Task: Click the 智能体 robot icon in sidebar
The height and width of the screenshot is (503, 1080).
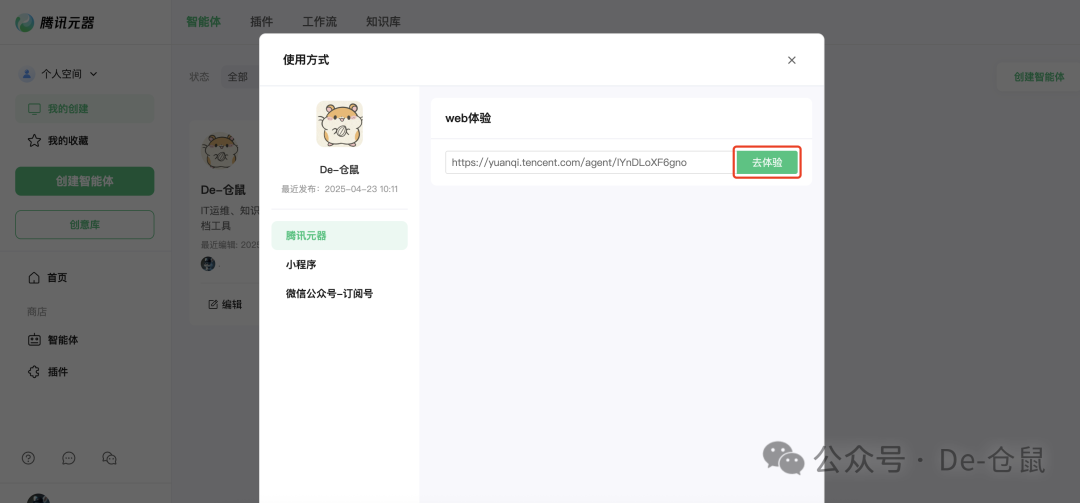Action: [x=34, y=340]
